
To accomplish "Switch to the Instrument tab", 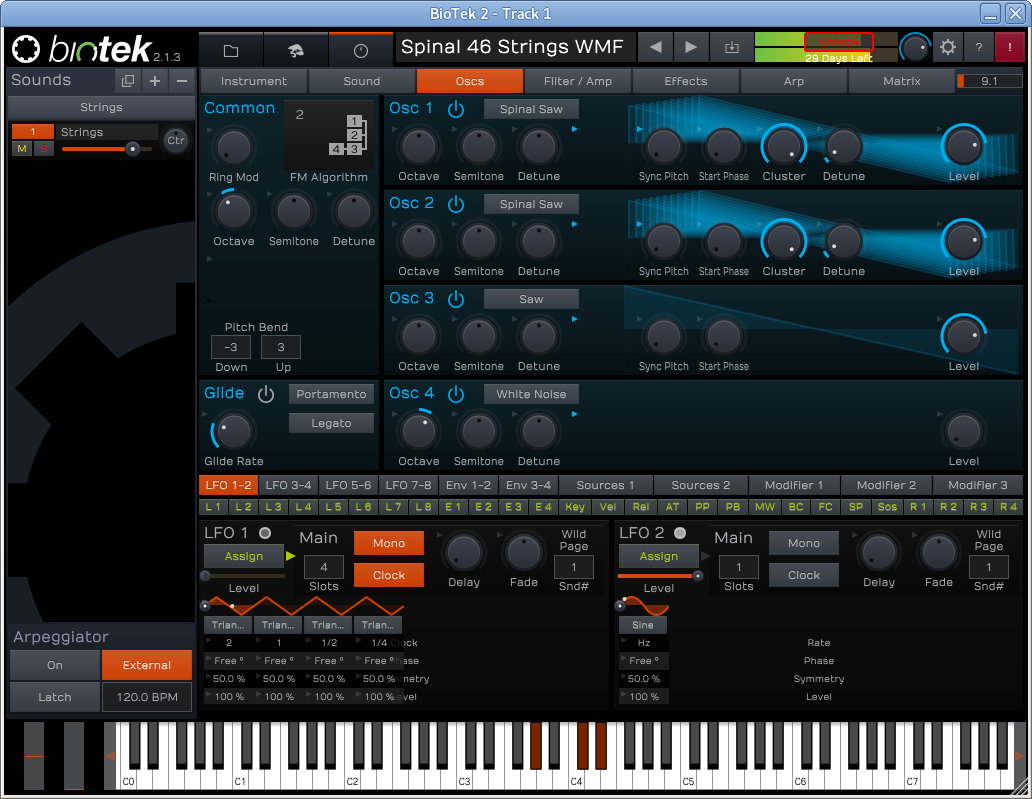I will click(x=253, y=81).
